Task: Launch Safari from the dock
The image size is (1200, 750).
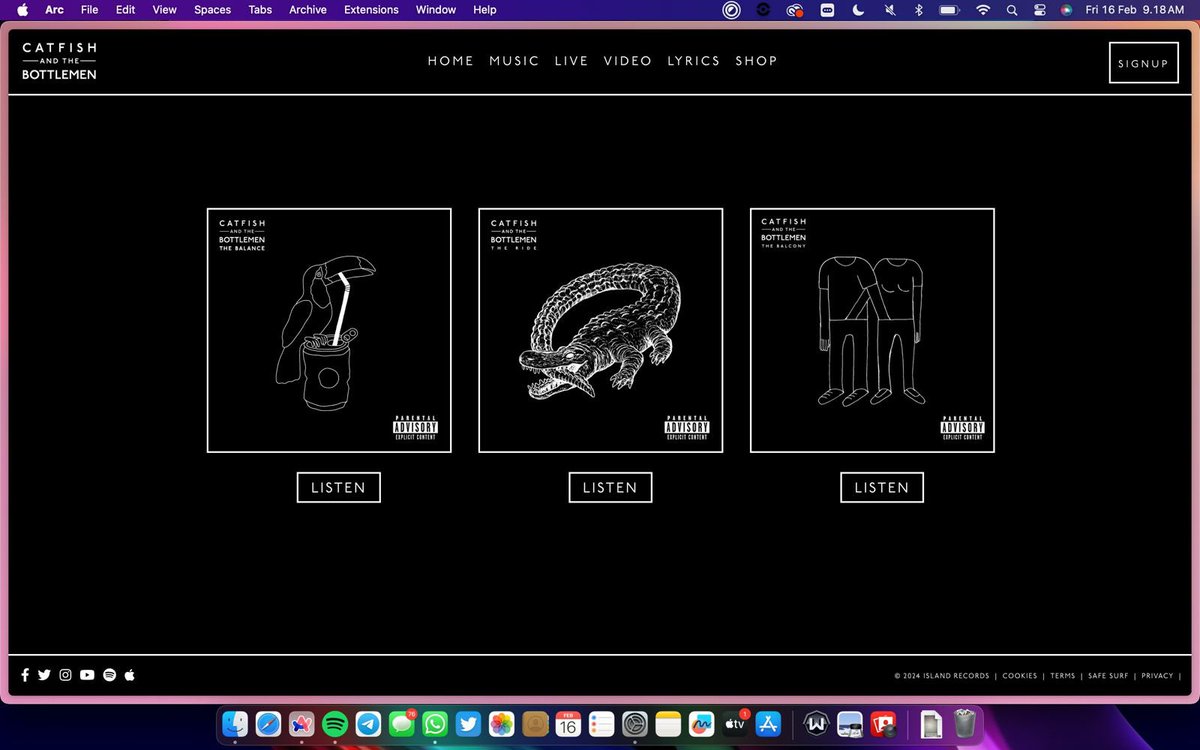Action: pyautogui.click(x=268, y=723)
